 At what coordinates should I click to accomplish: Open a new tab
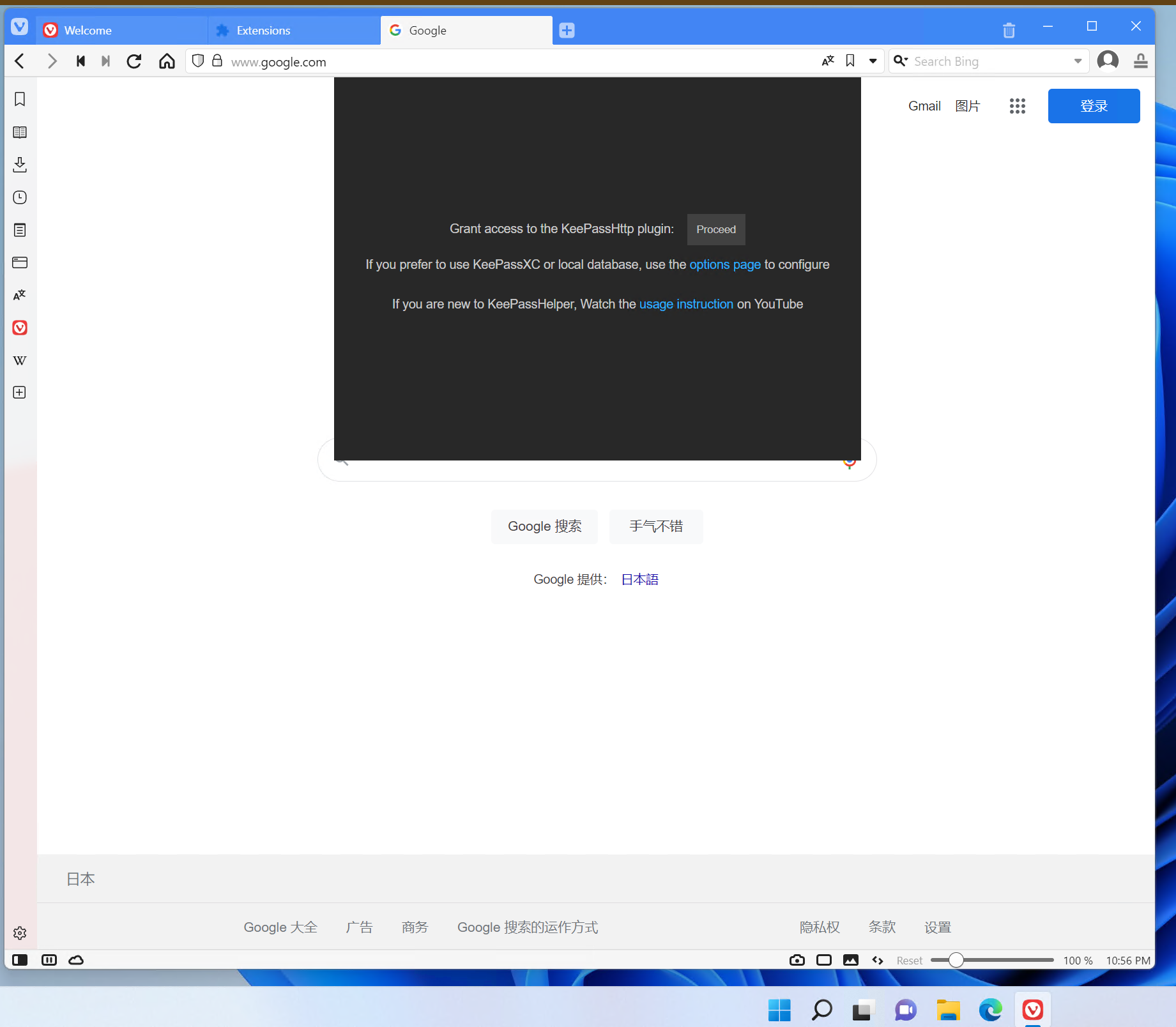pyautogui.click(x=567, y=30)
